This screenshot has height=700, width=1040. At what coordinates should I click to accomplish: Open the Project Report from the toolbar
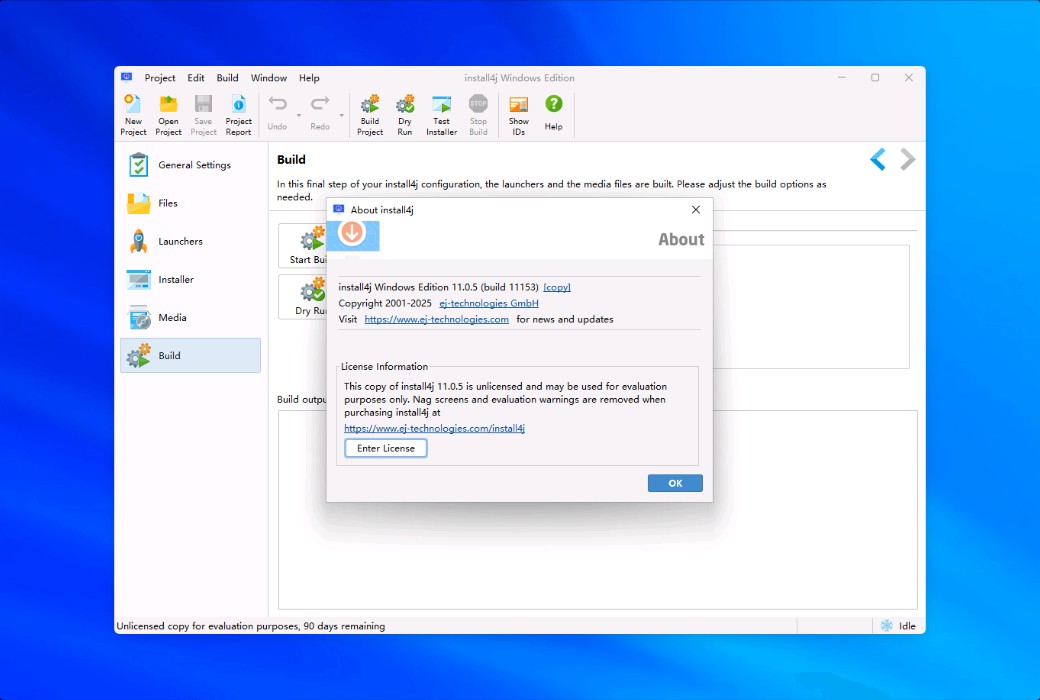(x=238, y=115)
